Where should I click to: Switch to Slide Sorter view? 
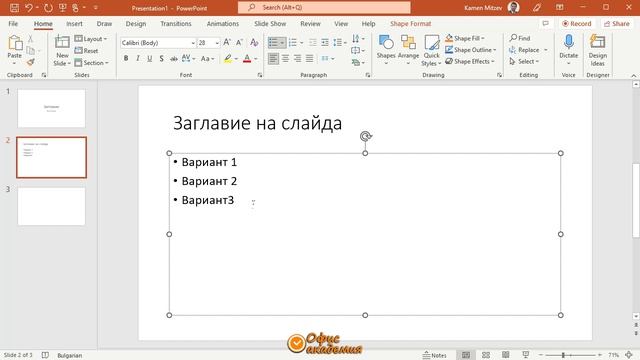[486, 355]
